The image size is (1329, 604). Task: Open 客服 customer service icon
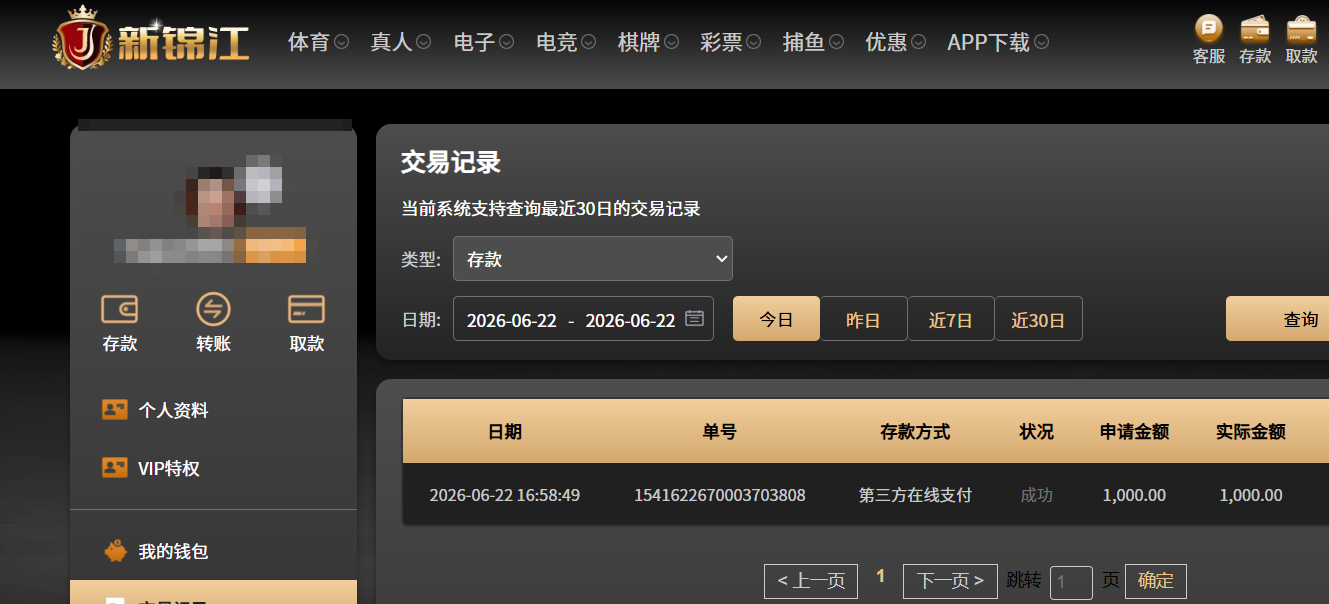click(1209, 27)
